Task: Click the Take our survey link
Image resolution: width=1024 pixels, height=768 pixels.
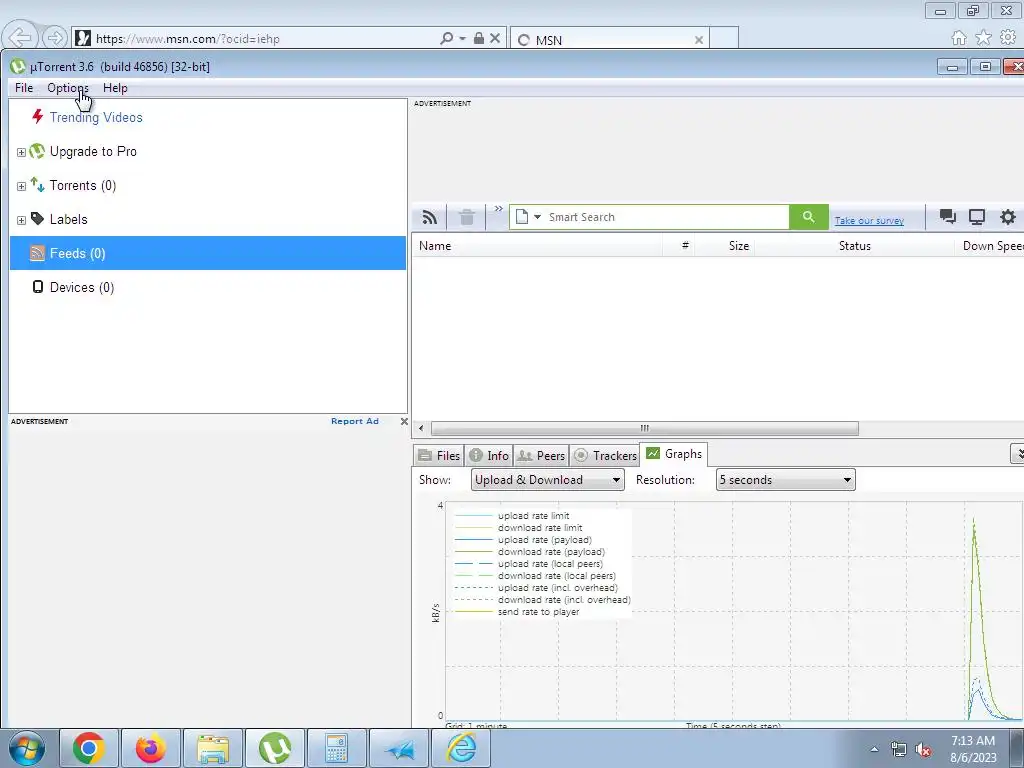Action: tap(869, 221)
